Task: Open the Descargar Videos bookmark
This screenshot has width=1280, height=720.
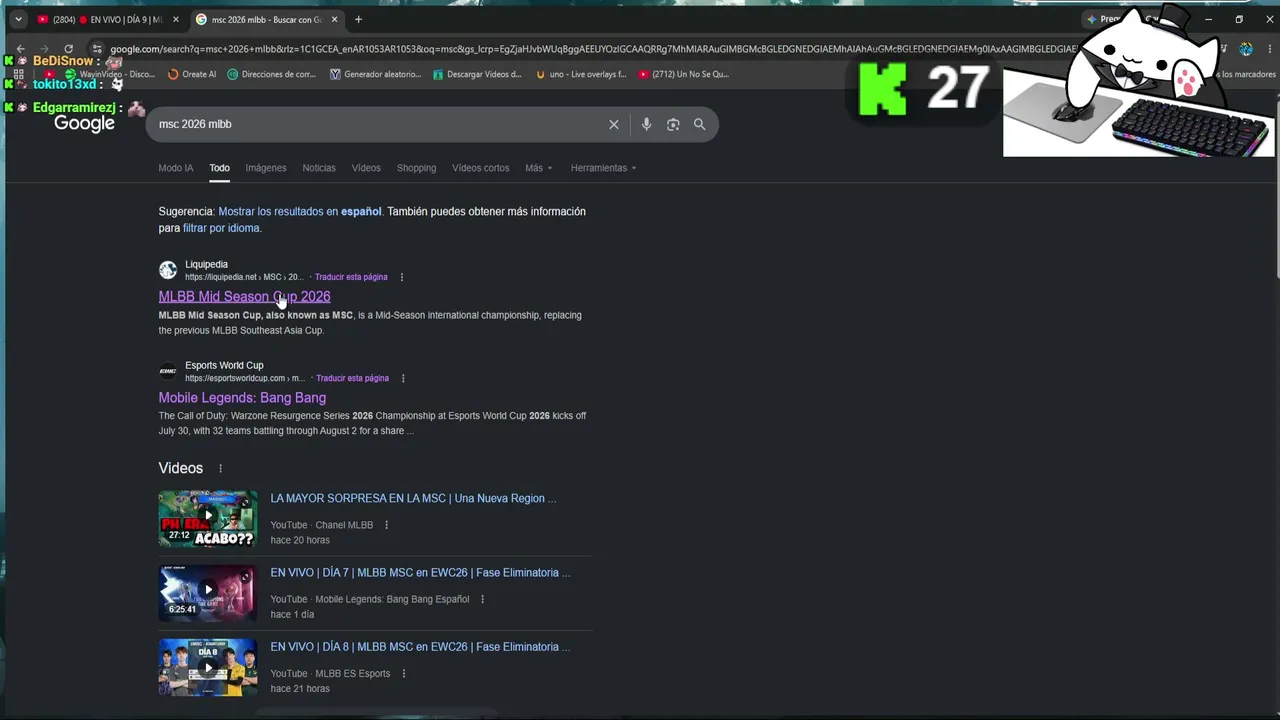Action: point(477,74)
